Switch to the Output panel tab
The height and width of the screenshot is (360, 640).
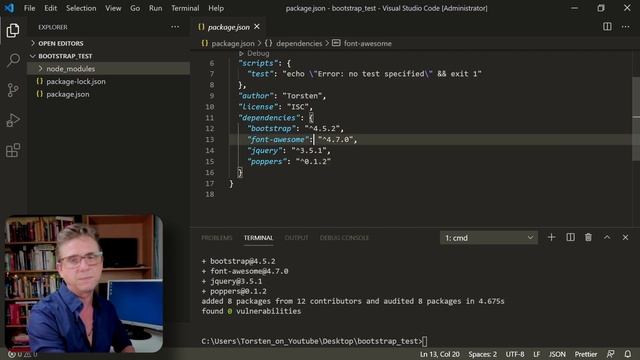296,238
